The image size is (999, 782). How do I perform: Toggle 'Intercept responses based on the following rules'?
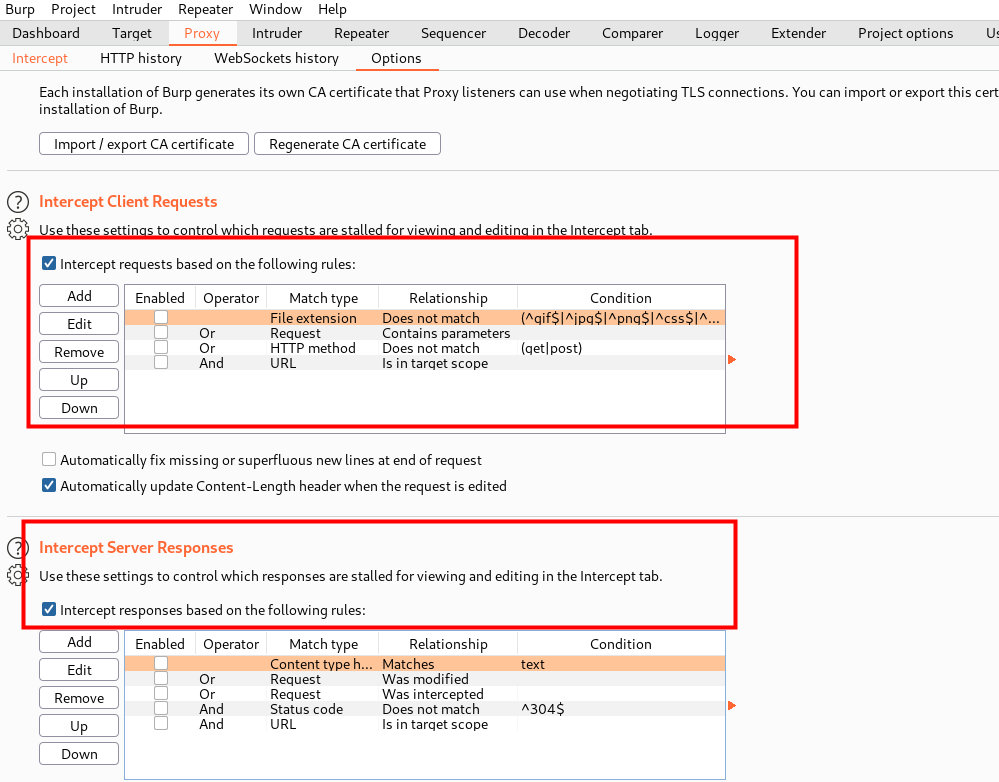[x=49, y=609]
